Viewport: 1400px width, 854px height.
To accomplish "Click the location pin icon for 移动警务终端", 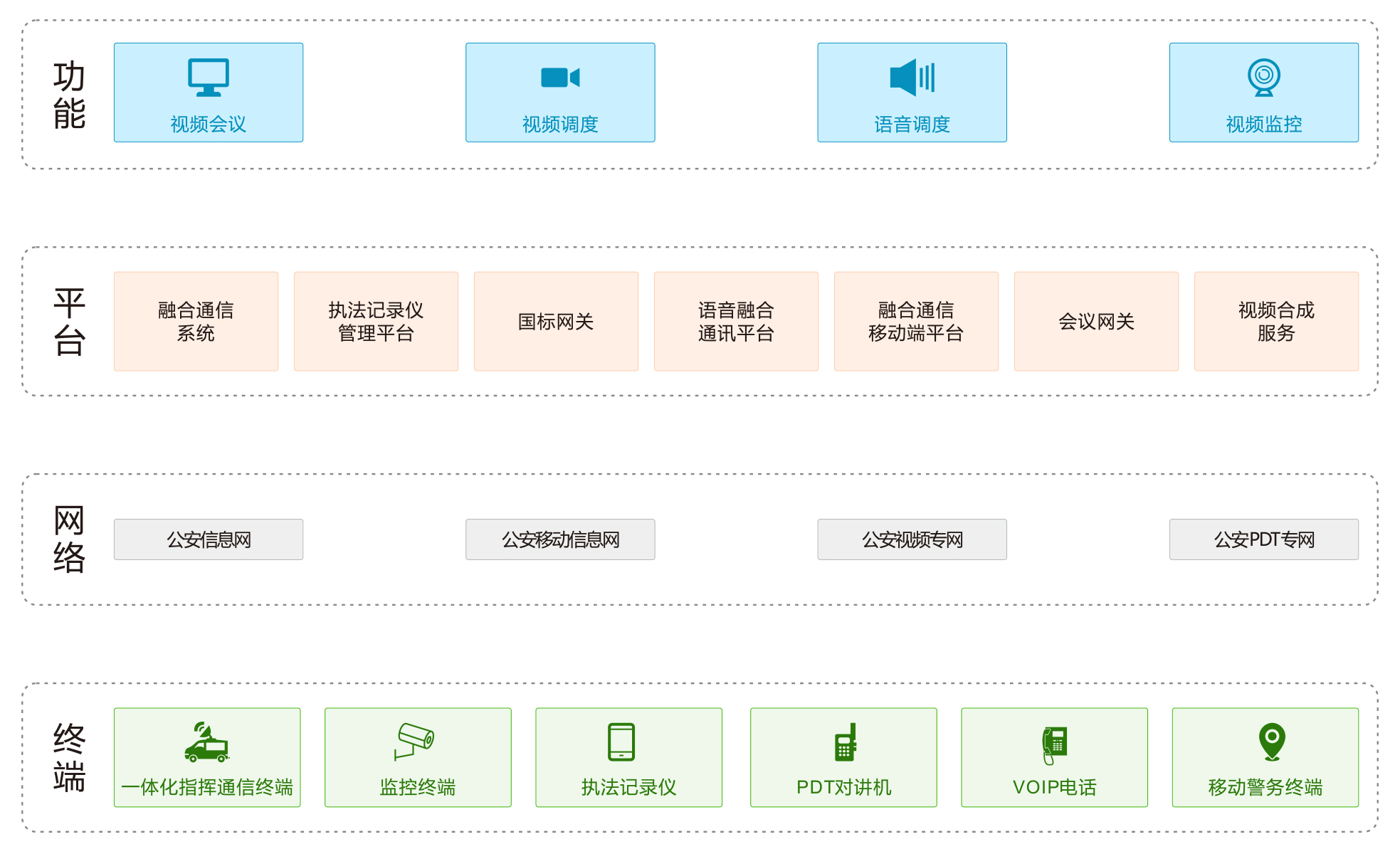I will (x=1271, y=742).
